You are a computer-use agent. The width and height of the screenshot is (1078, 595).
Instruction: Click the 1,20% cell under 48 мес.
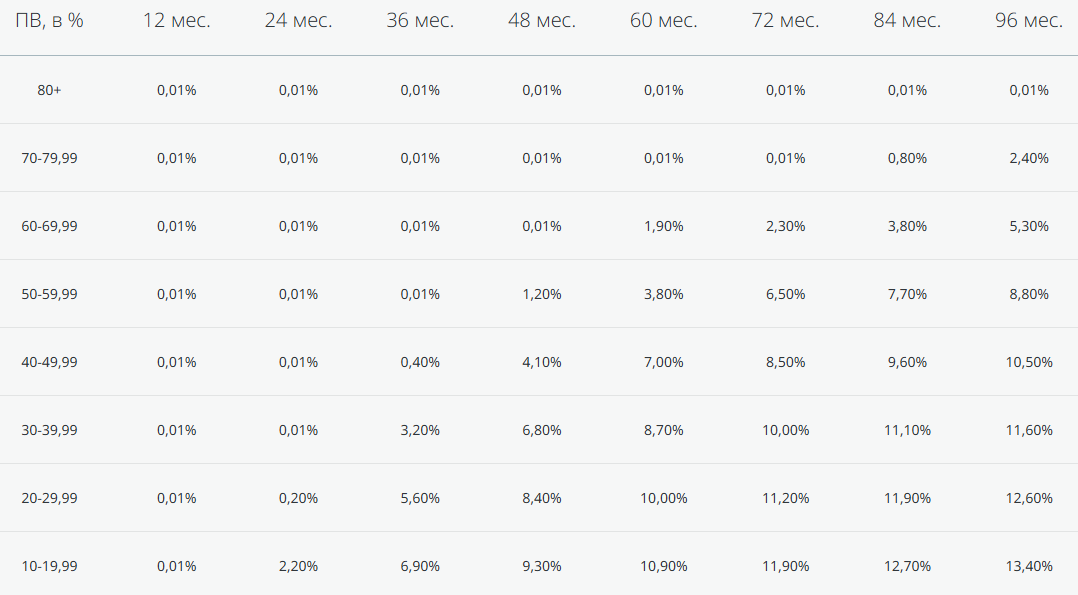pyautogui.click(x=542, y=294)
